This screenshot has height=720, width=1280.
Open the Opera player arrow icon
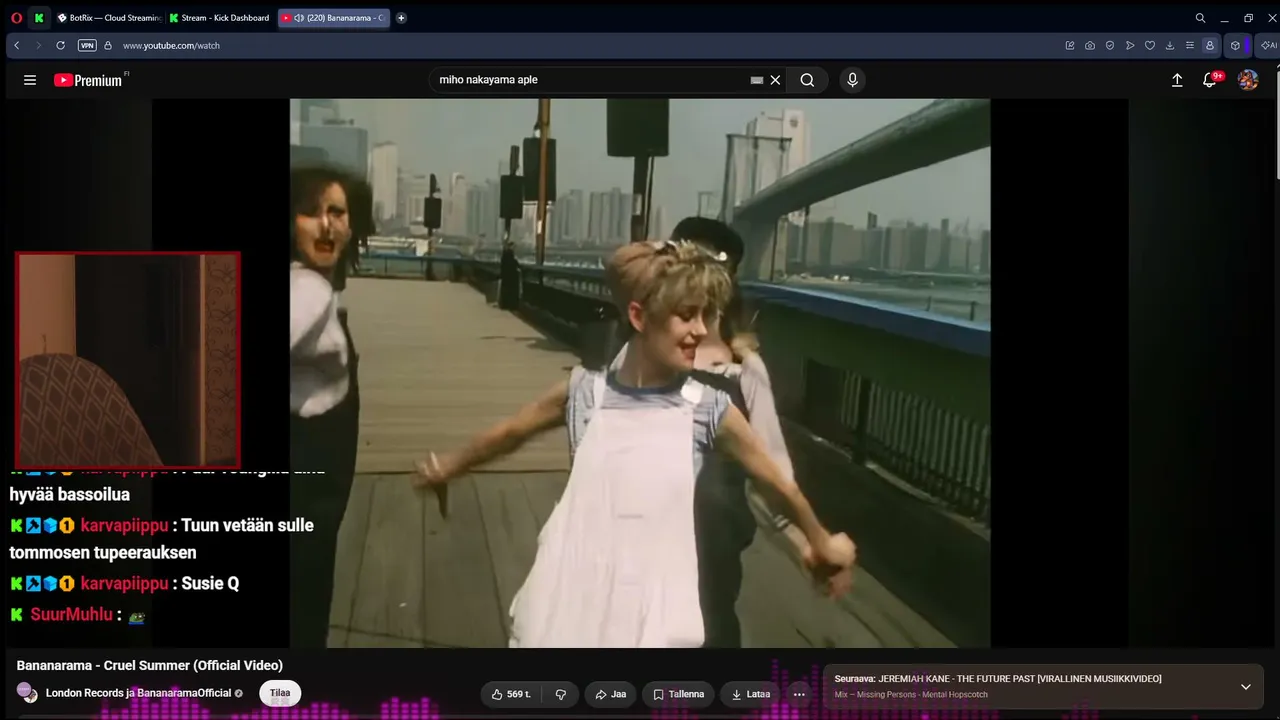[x=1130, y=45]
